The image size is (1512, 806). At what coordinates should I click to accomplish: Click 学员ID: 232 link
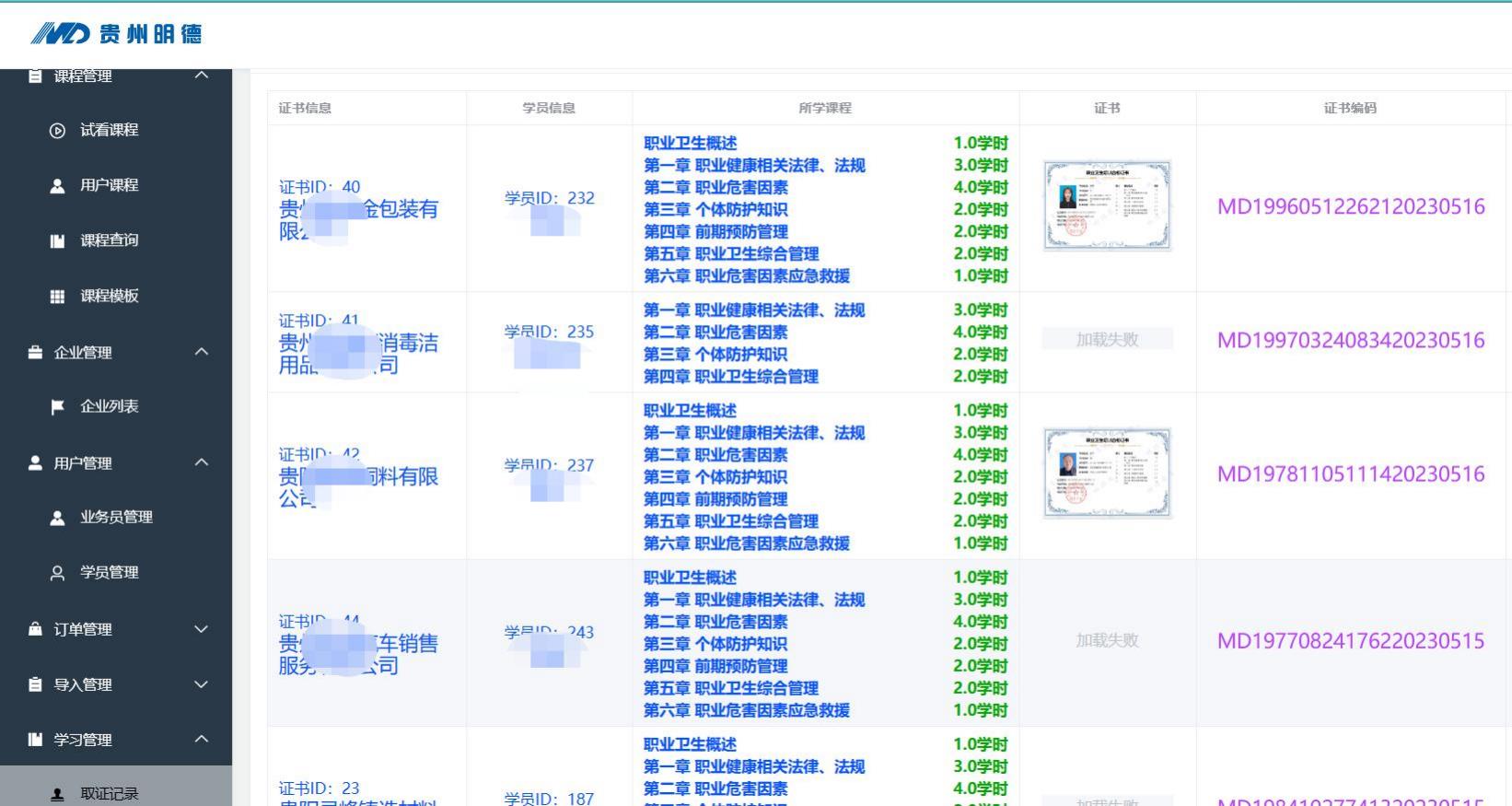coord(550,198)
